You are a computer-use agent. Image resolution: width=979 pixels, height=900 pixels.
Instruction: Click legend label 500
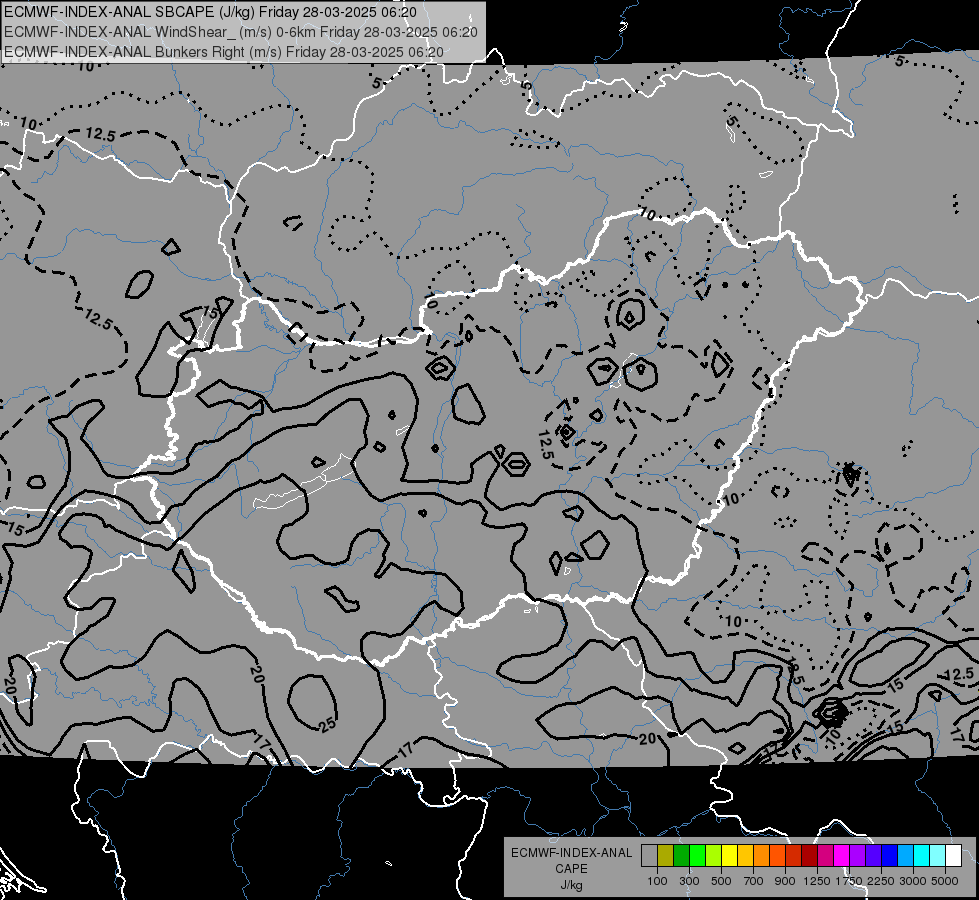tap(721, 881)
